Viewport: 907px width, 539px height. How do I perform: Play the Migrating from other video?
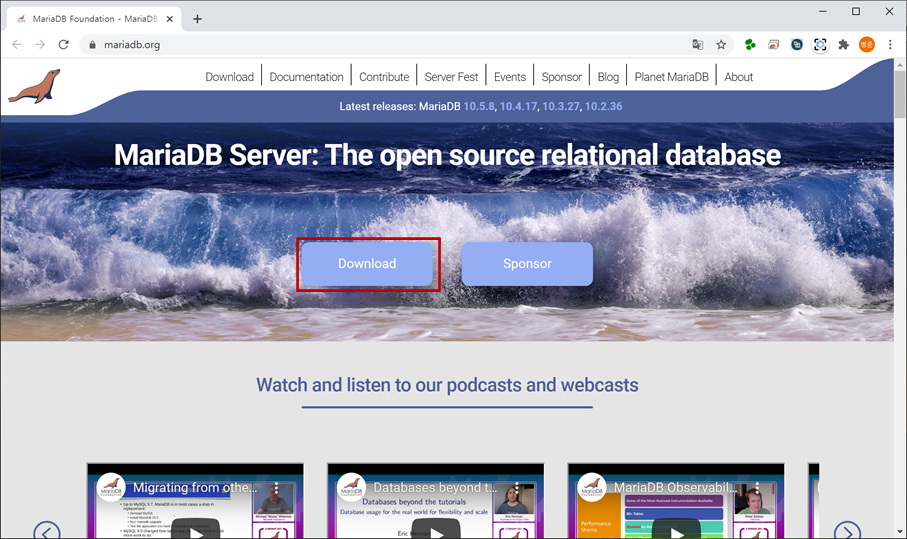(196, 529)
